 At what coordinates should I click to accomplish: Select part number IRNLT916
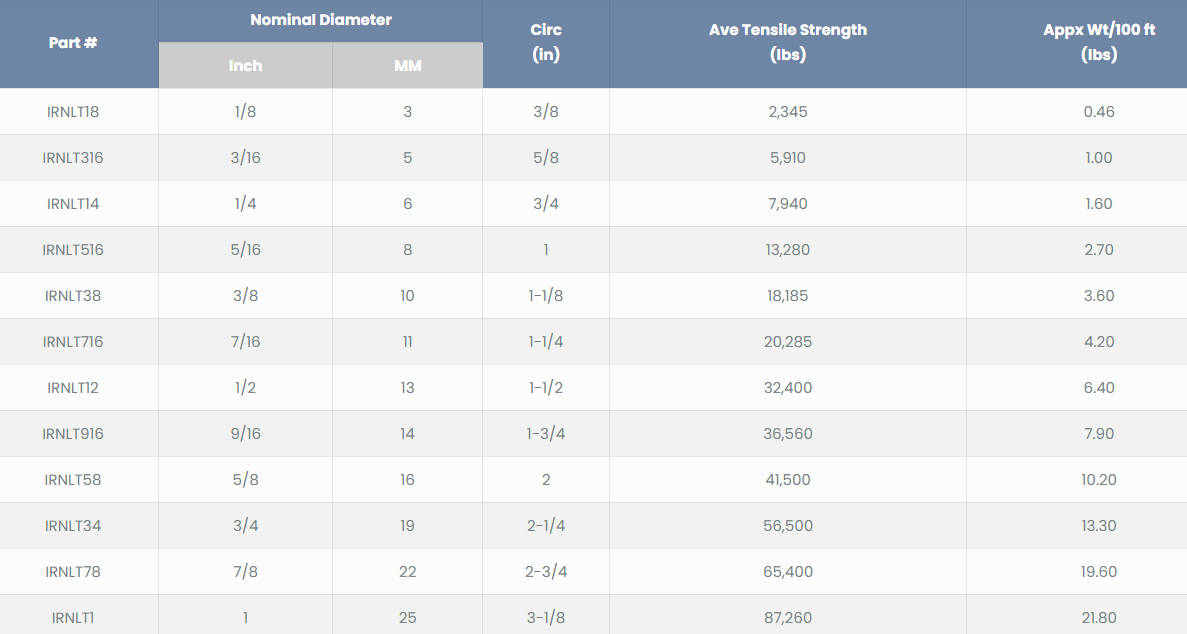pyautogui.click(x=73, y=434)
